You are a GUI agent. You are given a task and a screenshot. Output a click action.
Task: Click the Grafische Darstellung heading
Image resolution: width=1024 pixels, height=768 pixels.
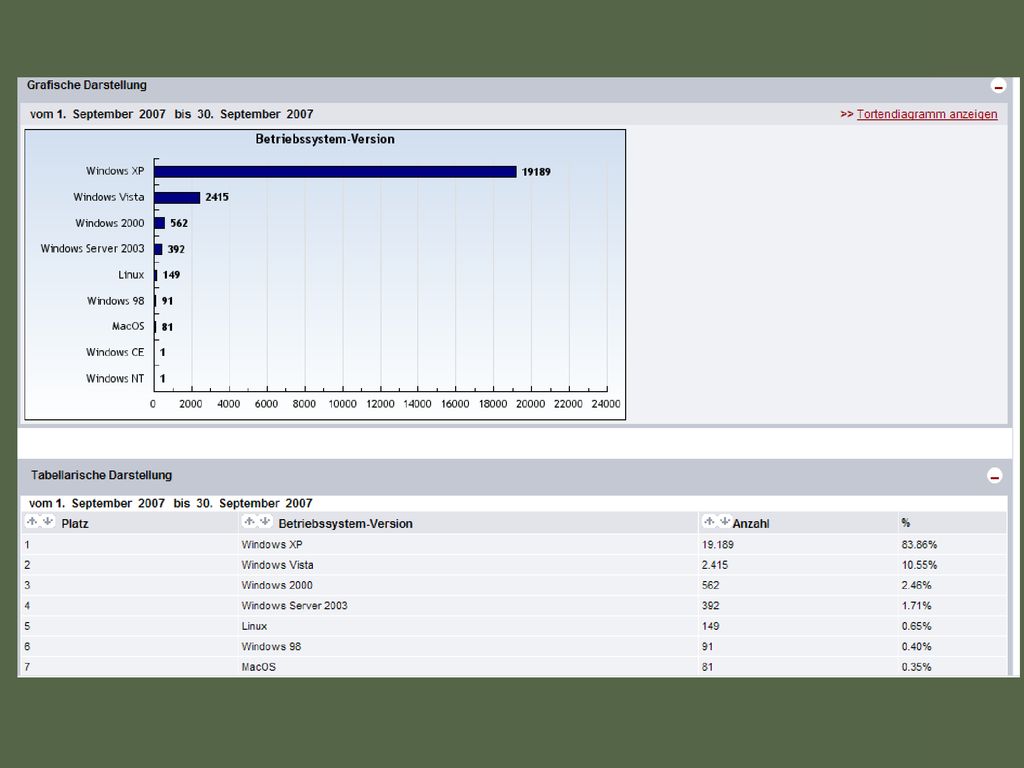coord(87,85)
